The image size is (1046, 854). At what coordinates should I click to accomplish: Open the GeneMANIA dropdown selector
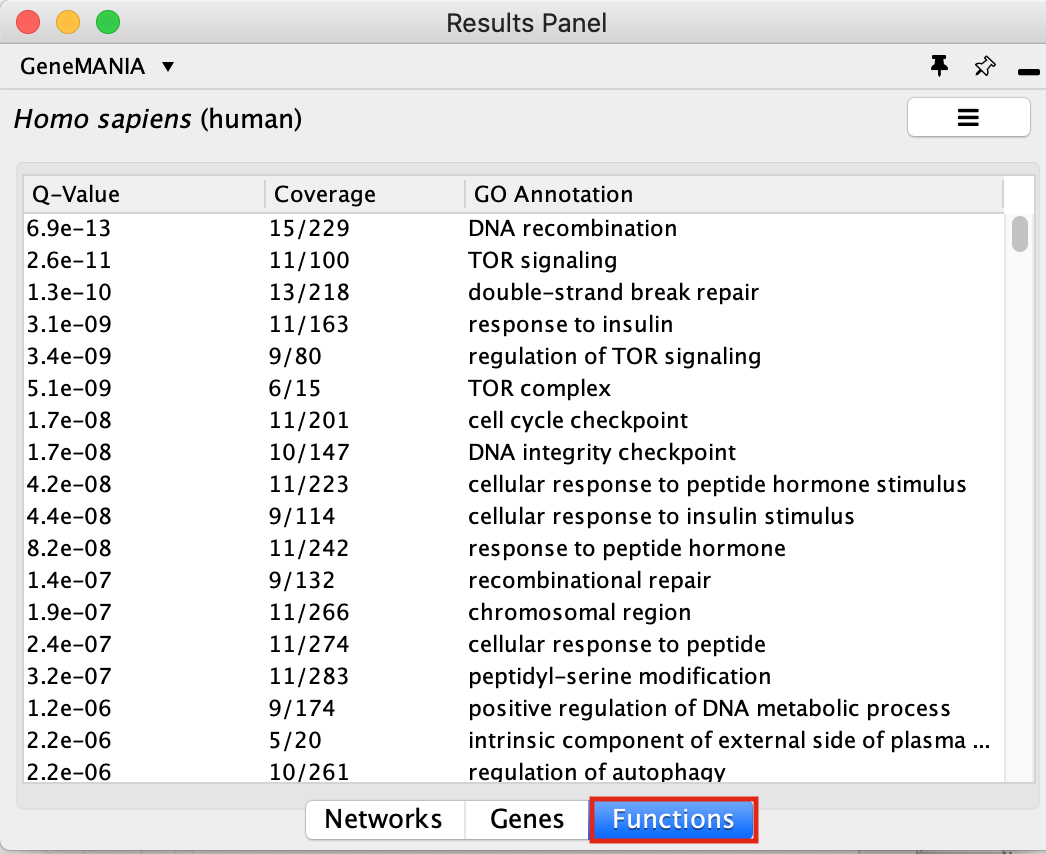[97, 67]
